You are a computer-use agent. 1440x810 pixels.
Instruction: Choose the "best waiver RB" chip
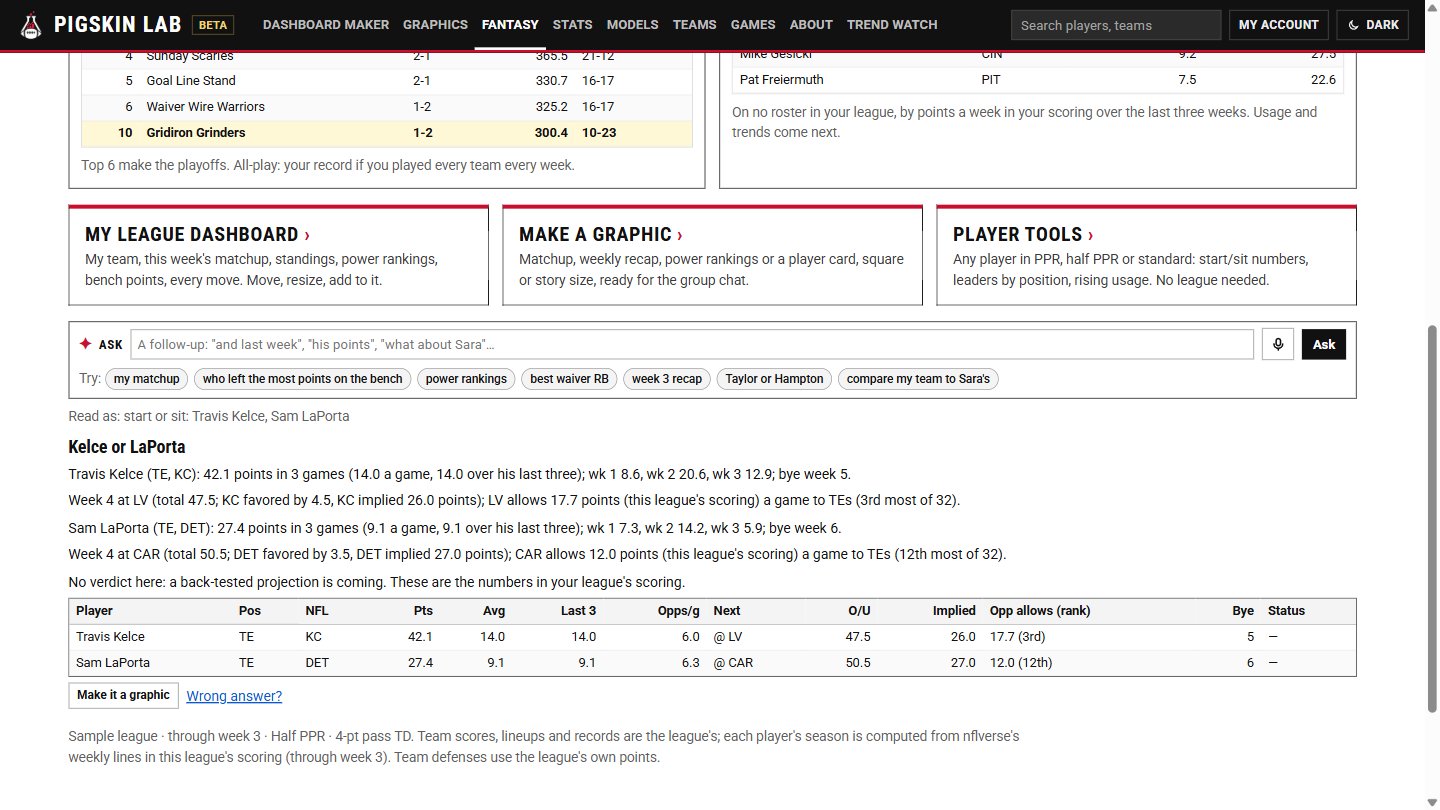[569, 379]
